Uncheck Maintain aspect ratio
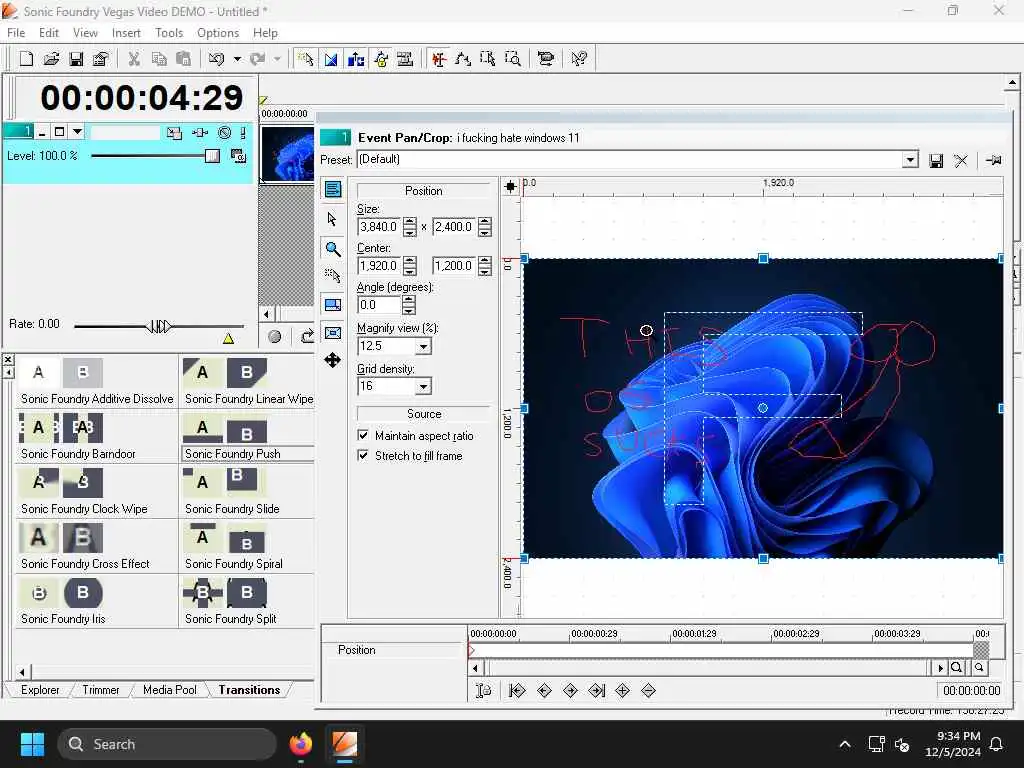1024x768 pixels. click(x=363, y=435)
